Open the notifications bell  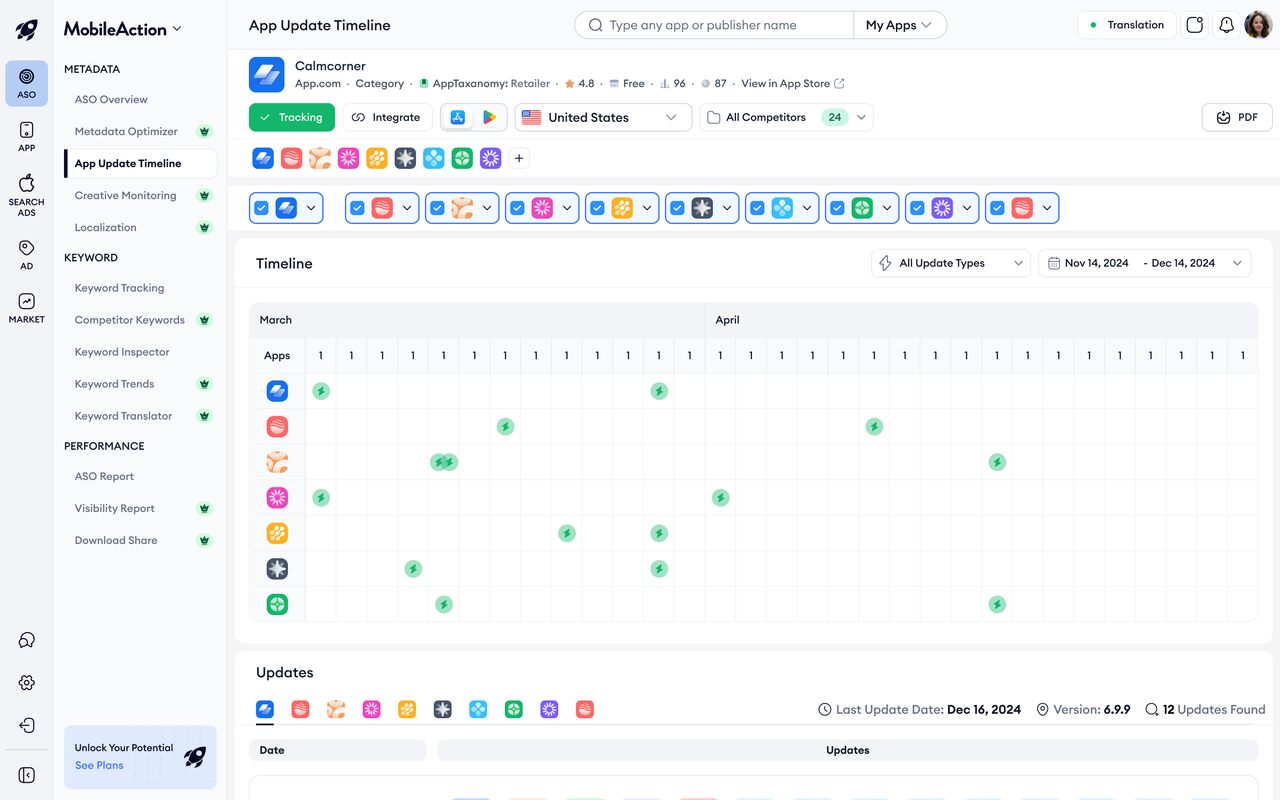(x=1226, y=25)
